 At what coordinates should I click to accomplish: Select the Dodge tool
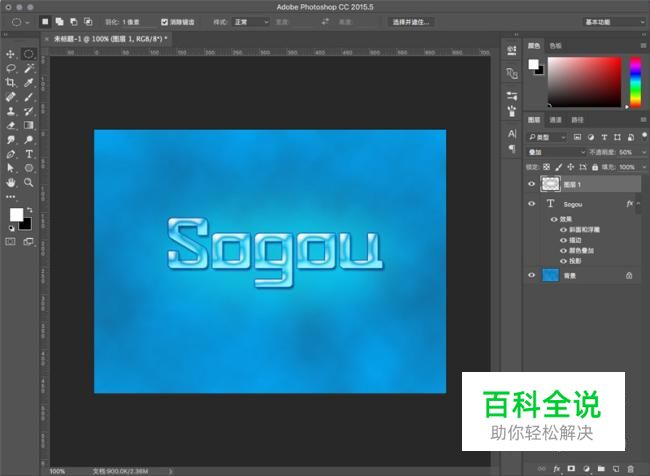click(28, 140)
